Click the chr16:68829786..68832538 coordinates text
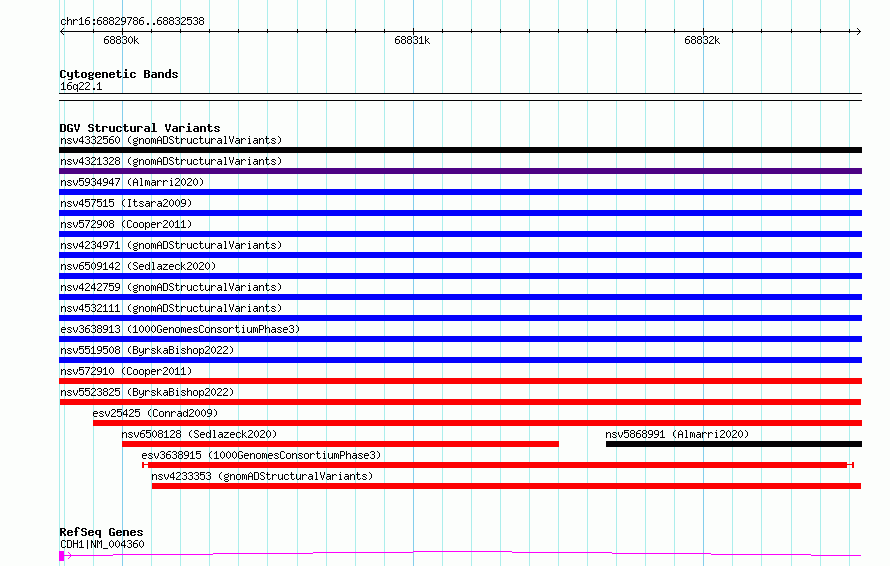The height and width of the screenshot is (566, 890). 132,22
